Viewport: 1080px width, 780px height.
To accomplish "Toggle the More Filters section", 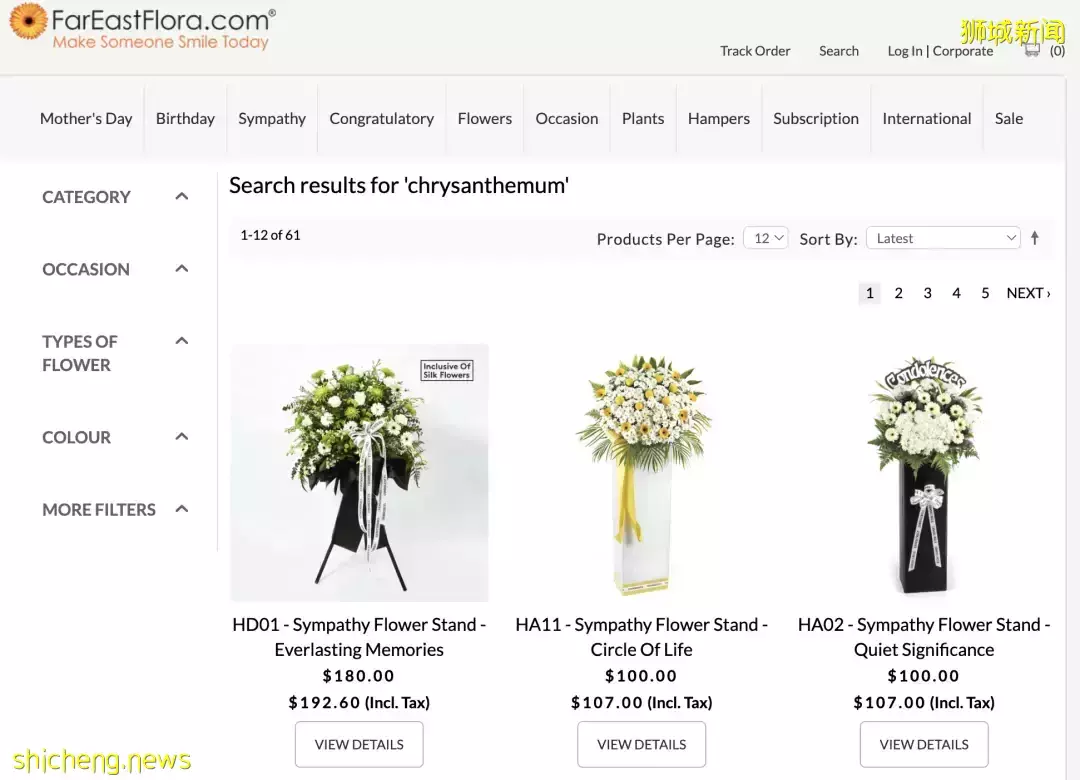I will point(181,509).
